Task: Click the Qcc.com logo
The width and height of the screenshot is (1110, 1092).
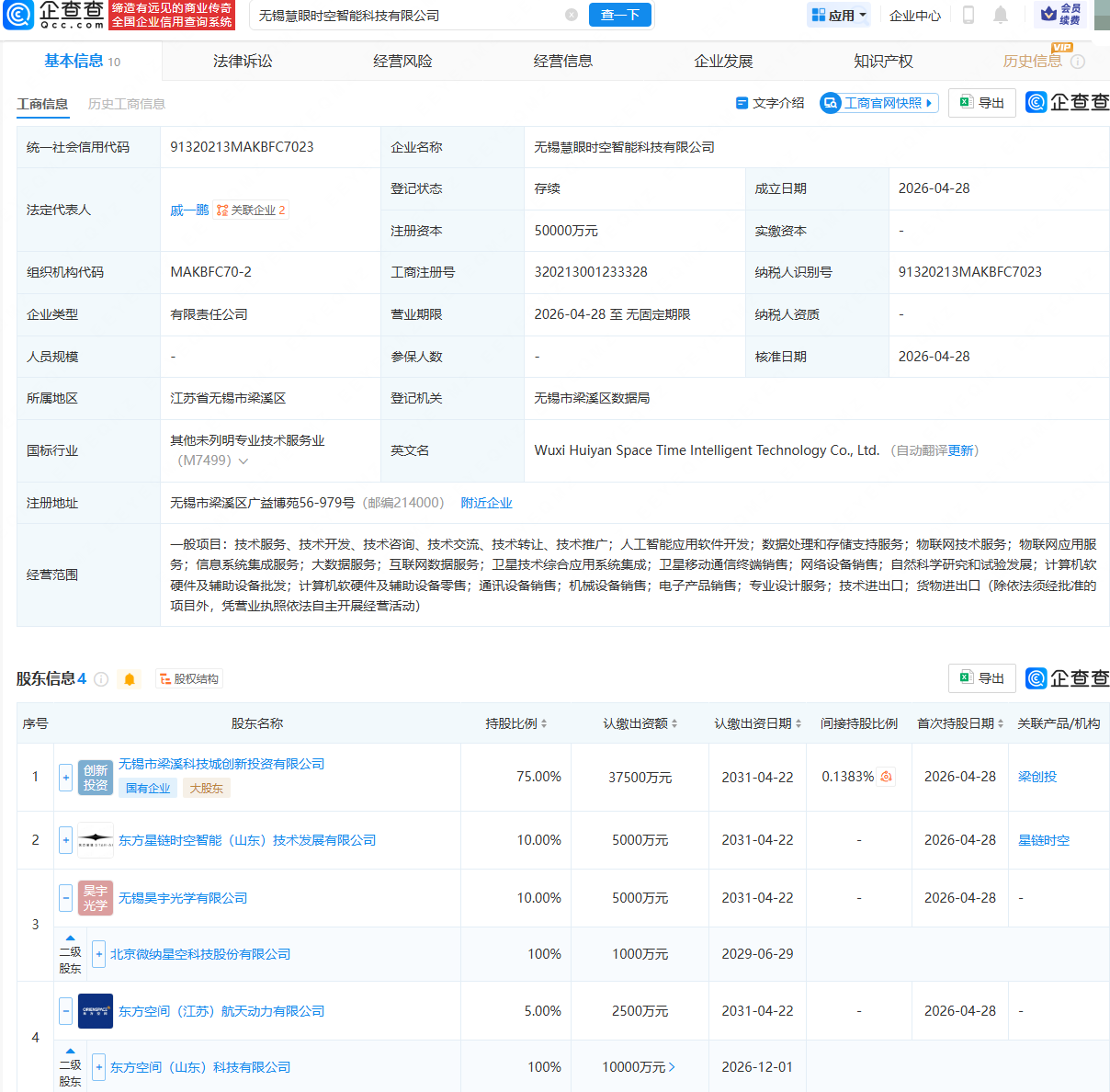Action: (x=54, y=15)
